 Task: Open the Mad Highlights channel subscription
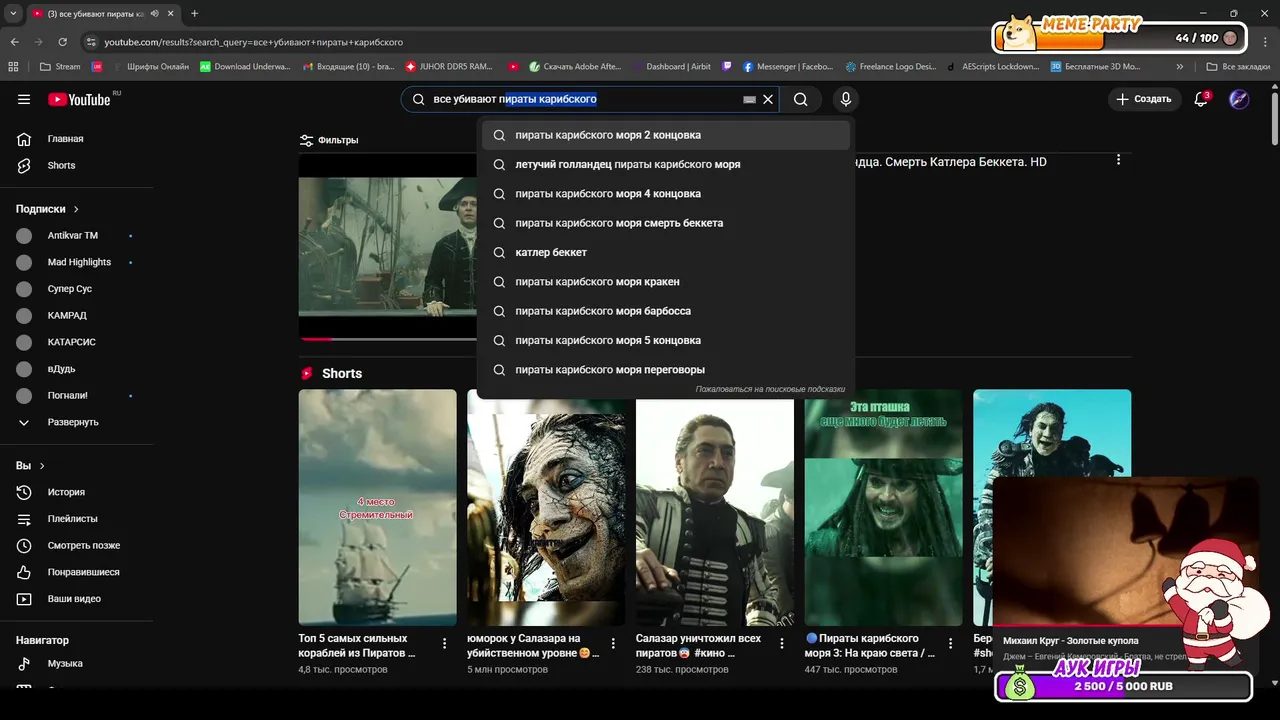tap(79, 262)
